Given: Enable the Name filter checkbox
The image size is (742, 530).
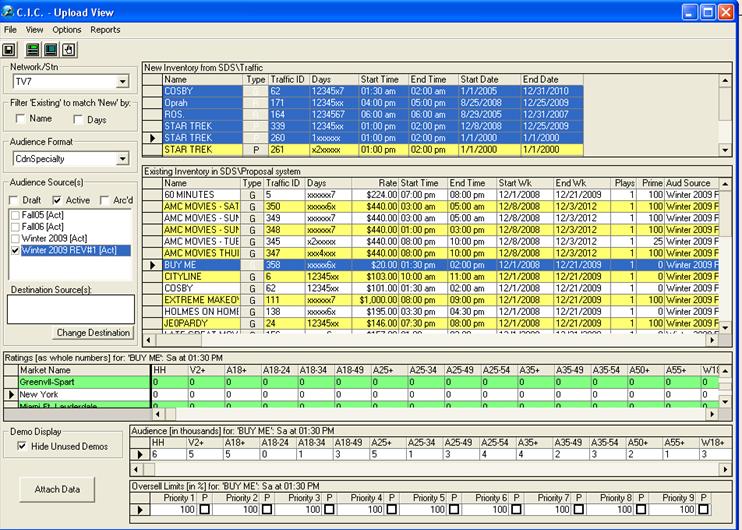Looking at the screenshot, I should click(21, 119).
